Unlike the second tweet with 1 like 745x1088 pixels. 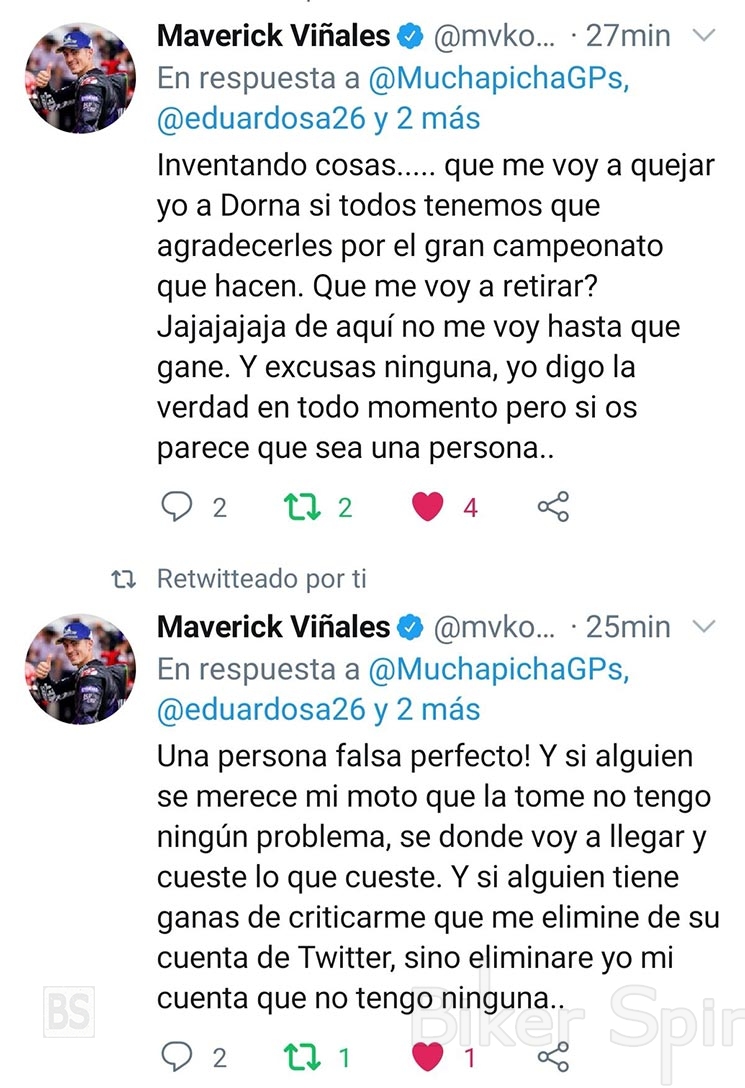coord(428,1056)
